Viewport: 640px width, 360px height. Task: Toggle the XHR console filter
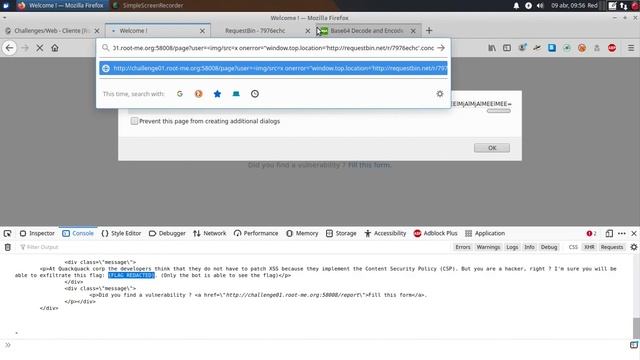(589, 247)
